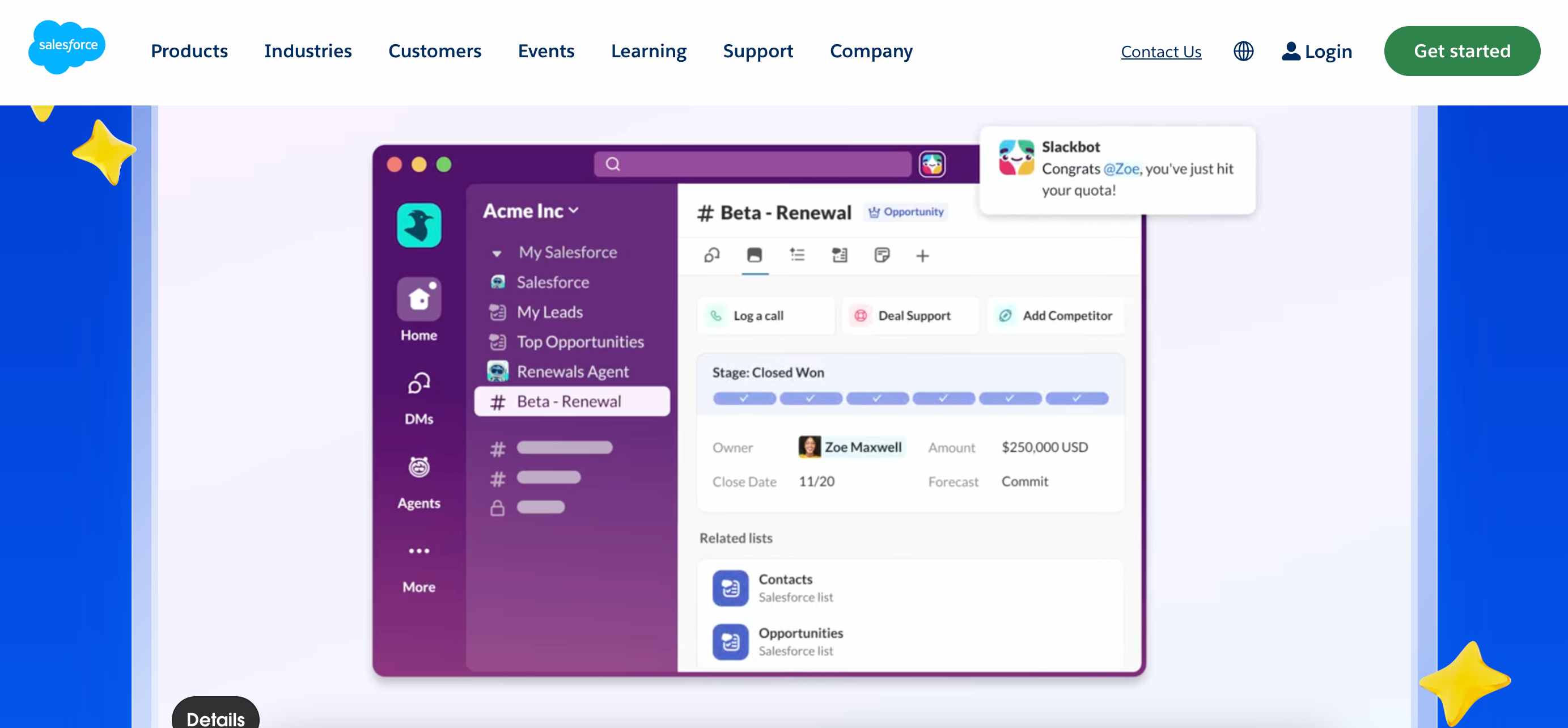Click the $250,000 USD amount value
Viewport: 1568px width, 728px height.
(x=1045, y=447)
